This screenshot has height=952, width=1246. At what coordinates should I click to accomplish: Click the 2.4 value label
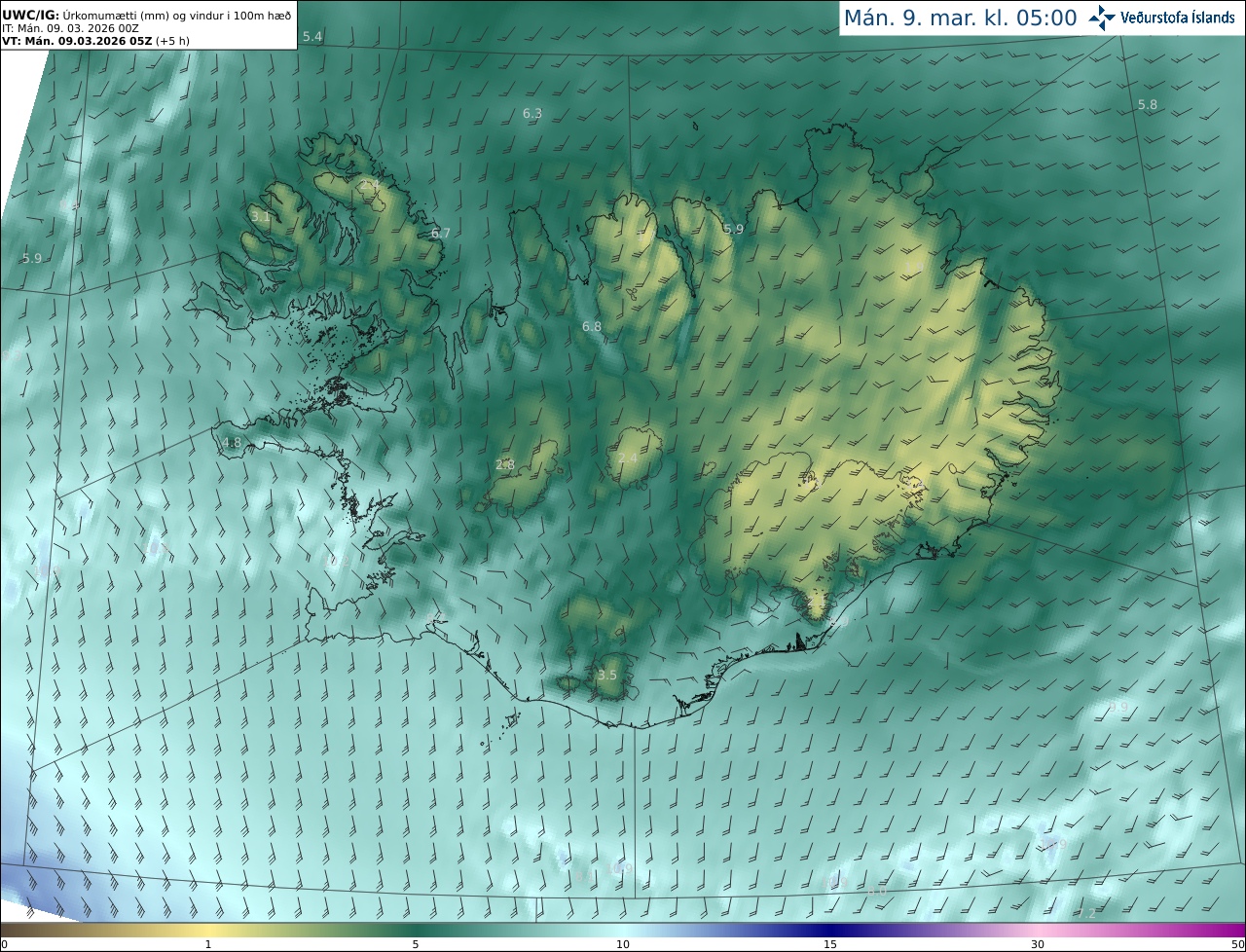tap(628, 458)
